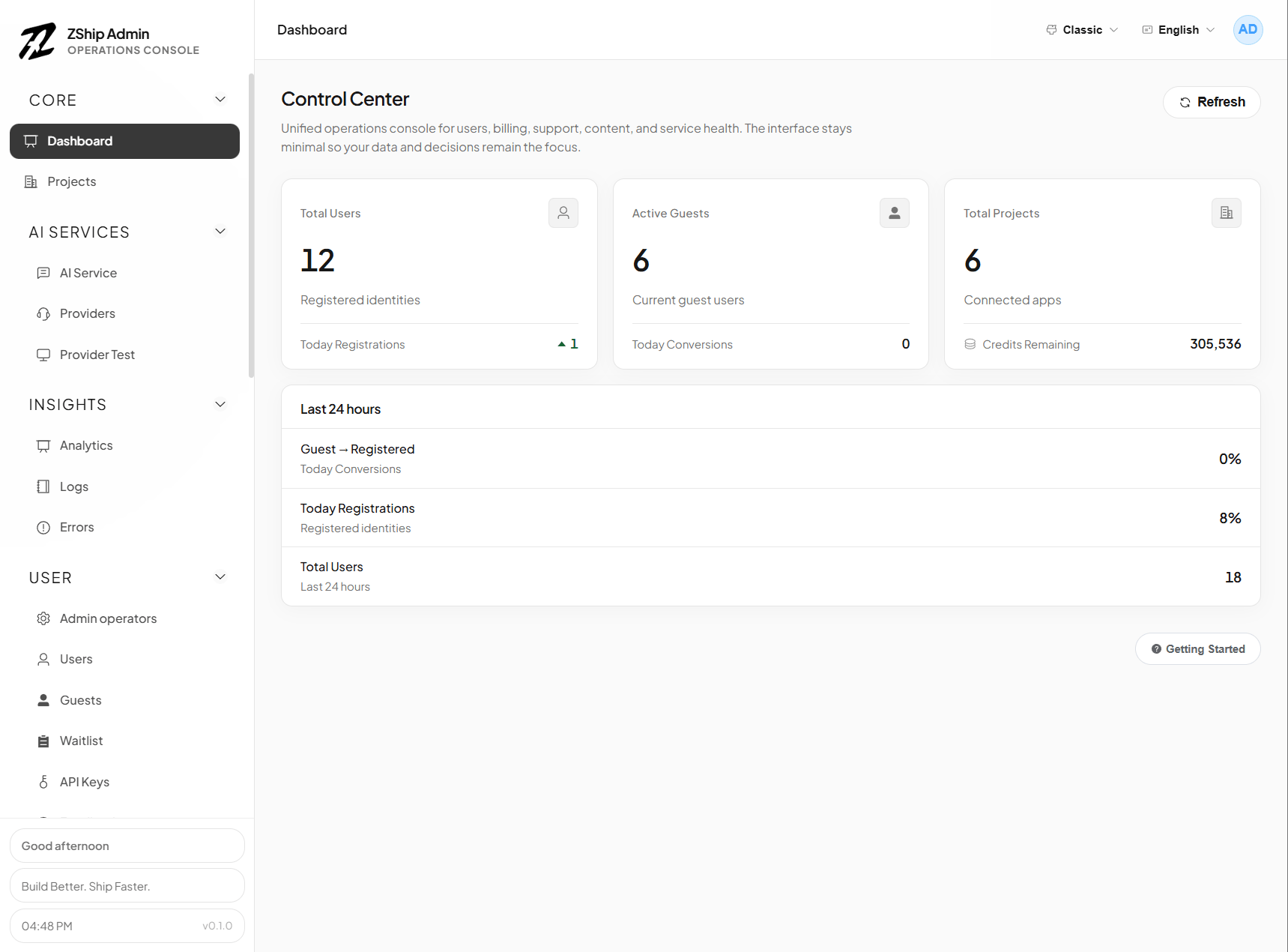Click the Errors alert icon
Image resolution: width=1288 pixels, height=952 pixels.
coord(44,527)
